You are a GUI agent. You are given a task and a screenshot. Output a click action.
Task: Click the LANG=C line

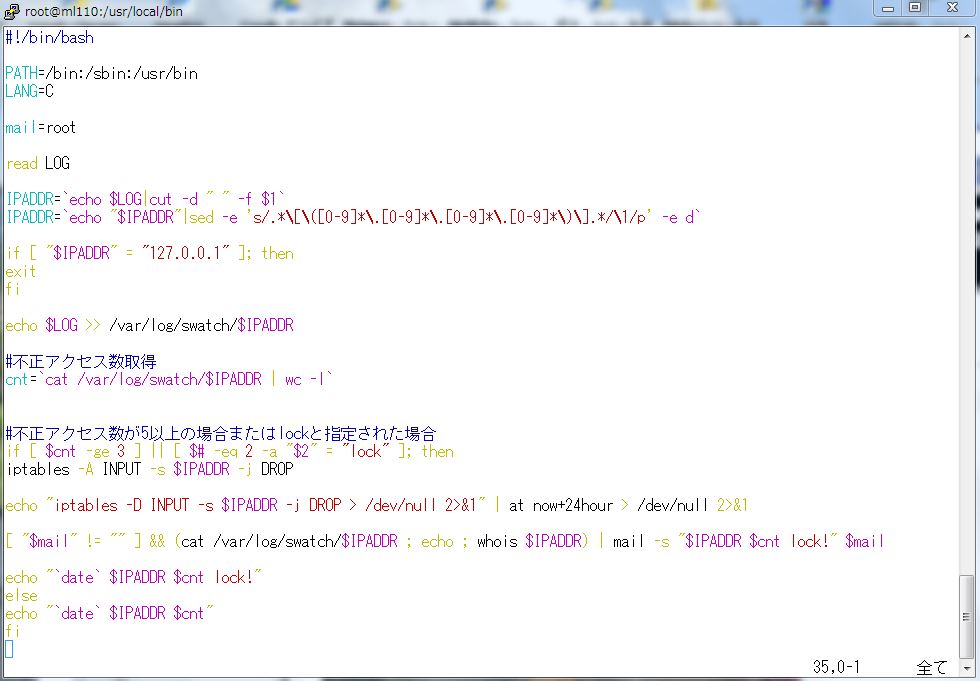30,92
